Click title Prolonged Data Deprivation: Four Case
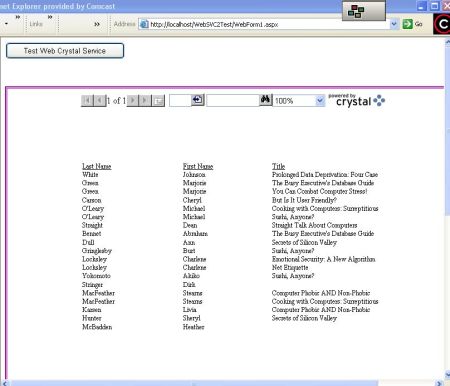Screen dimensions: 450x386 325,175
